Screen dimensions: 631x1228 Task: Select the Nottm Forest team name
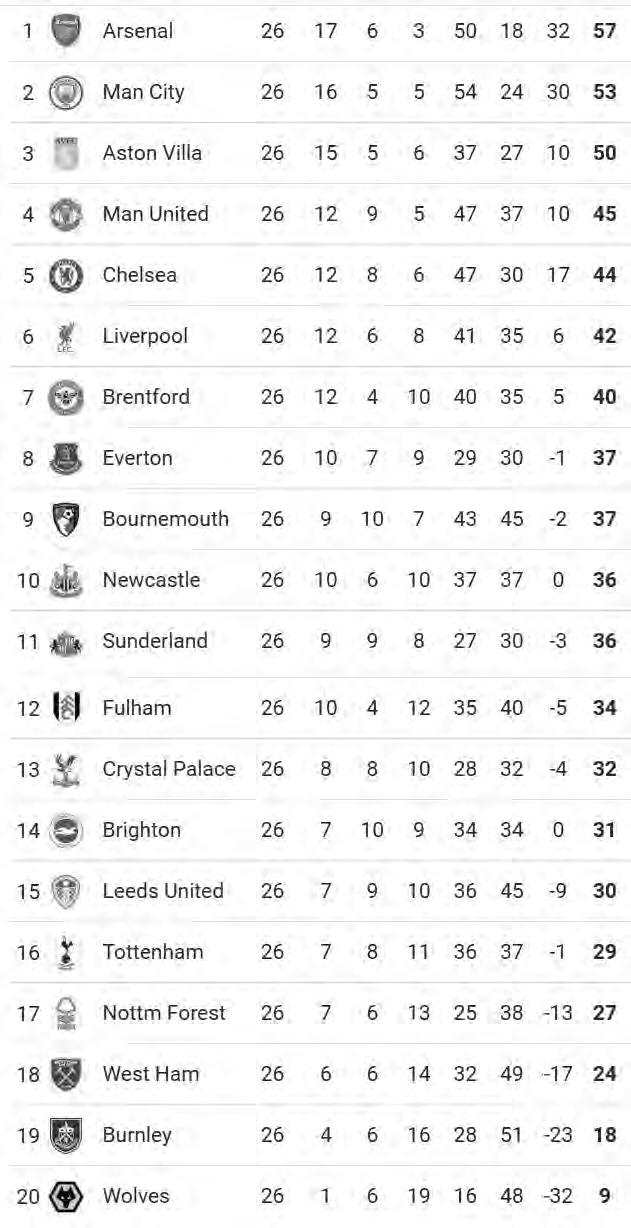pos(164,1013)
